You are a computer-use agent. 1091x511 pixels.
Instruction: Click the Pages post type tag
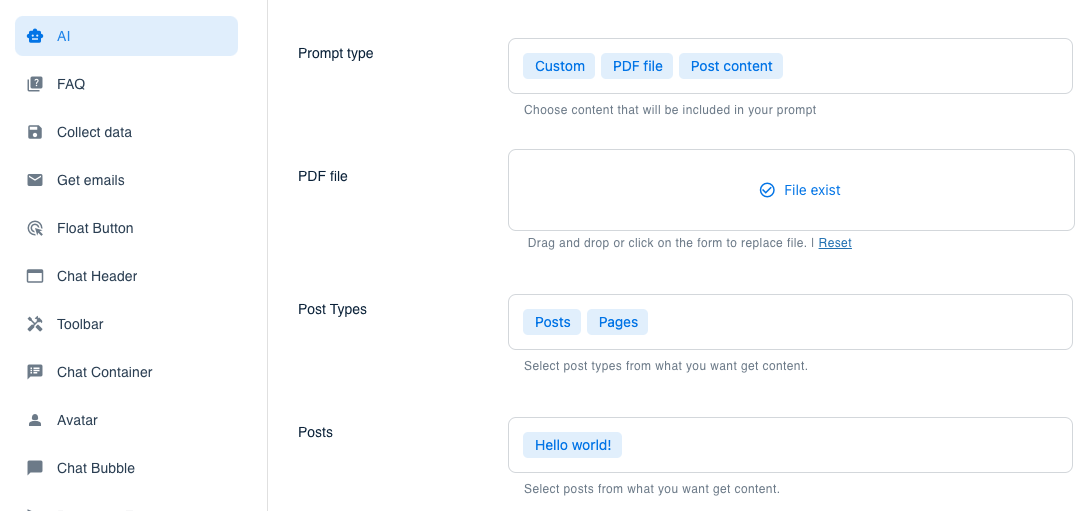618,322
